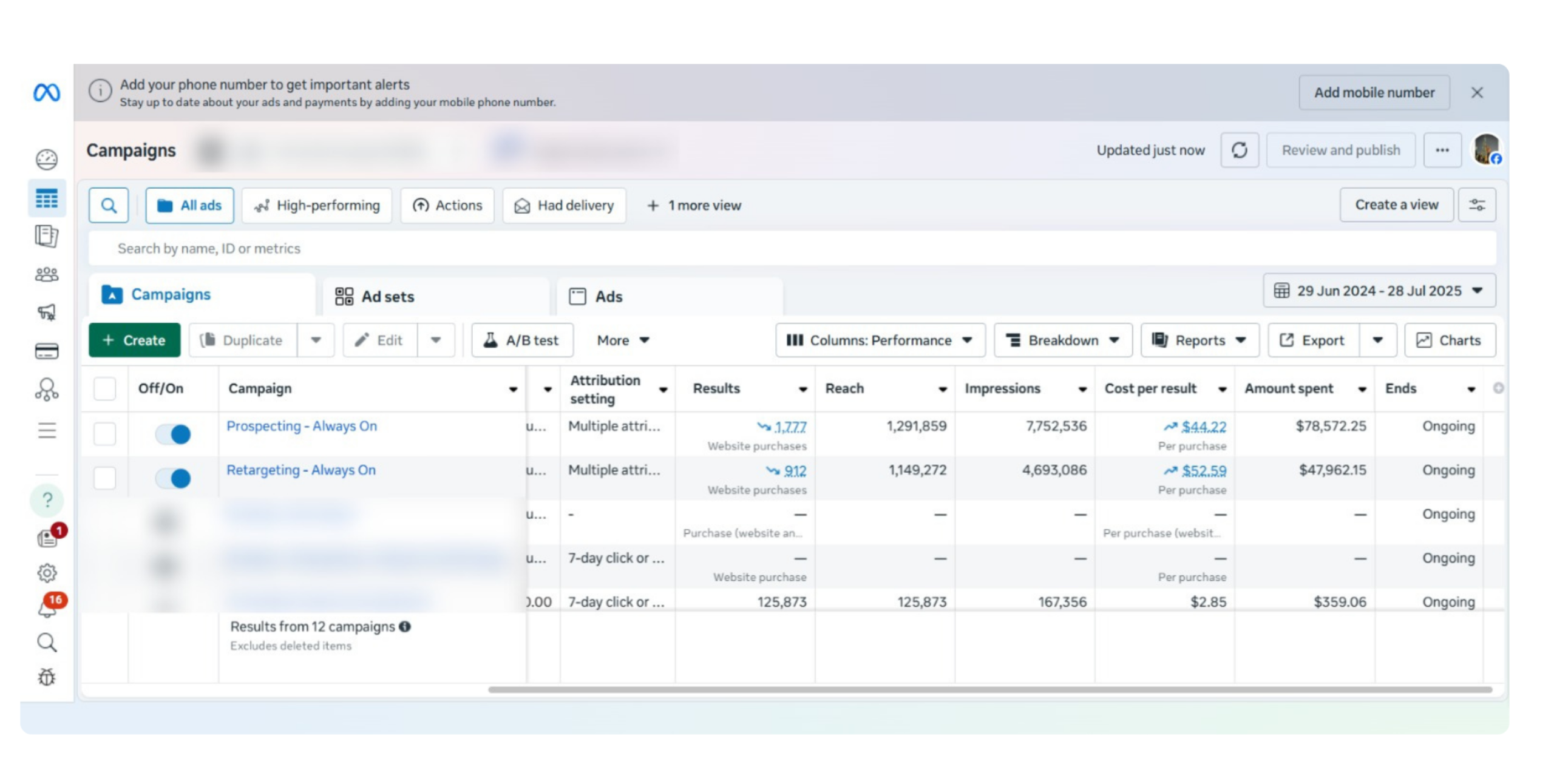
Task: Click the green Create button
Action: point(134,340)
